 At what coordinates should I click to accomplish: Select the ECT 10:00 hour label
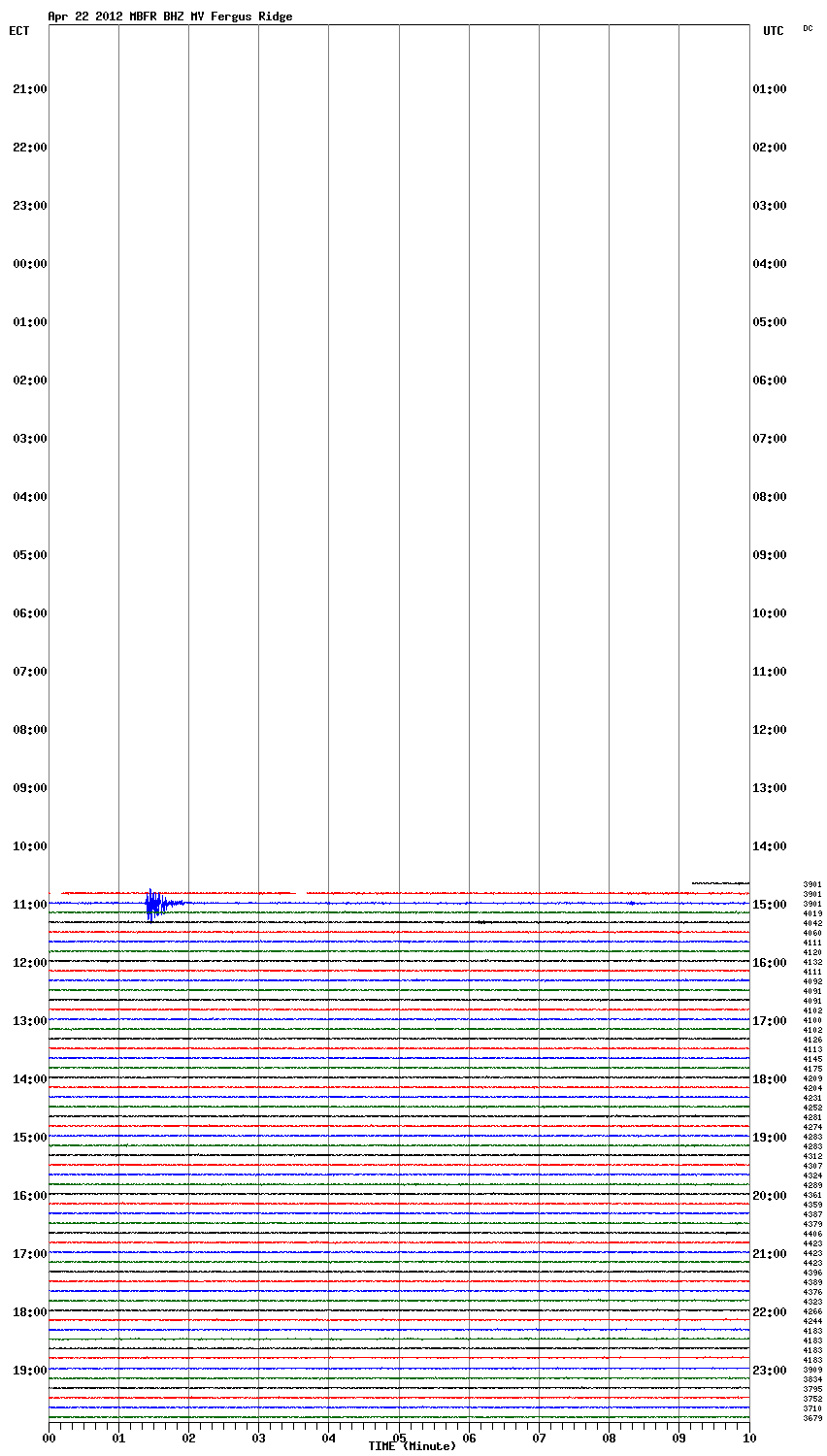(x=30, y=846)
